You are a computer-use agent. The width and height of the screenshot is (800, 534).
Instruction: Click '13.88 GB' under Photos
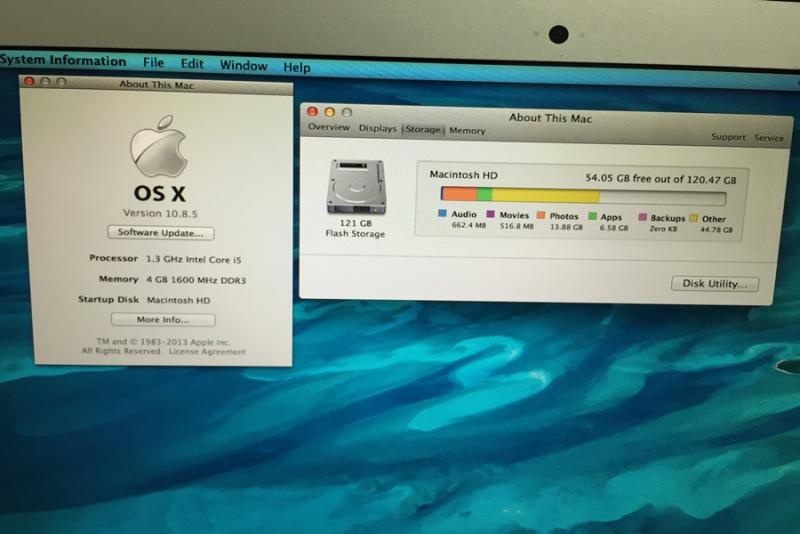point(566,227)
